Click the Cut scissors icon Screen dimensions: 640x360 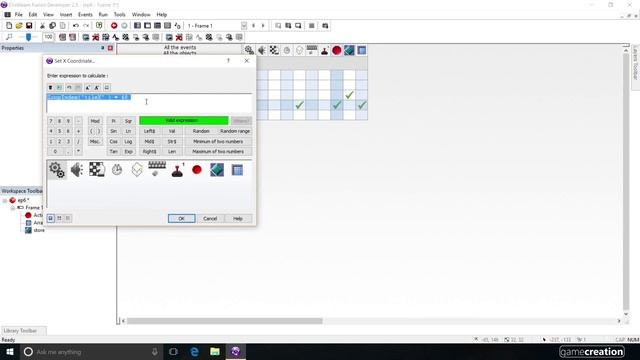point(42,26)
